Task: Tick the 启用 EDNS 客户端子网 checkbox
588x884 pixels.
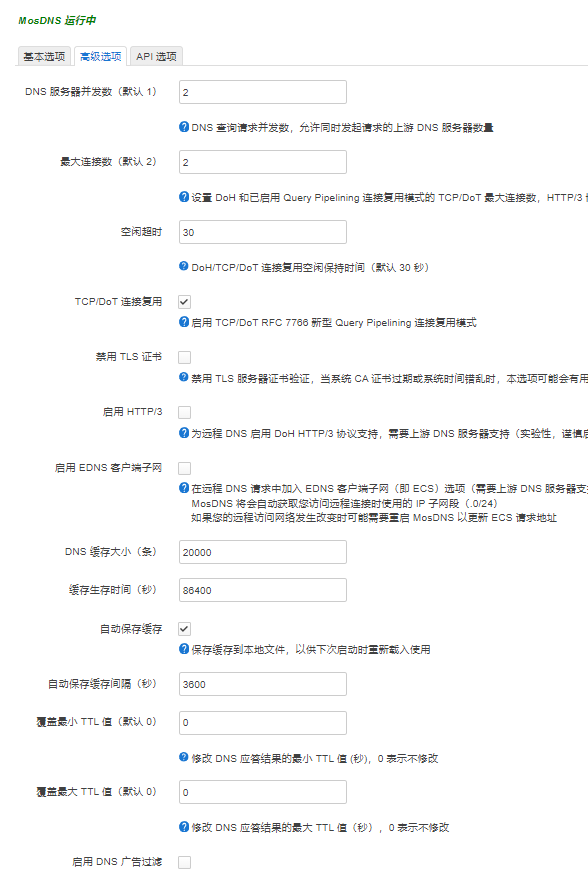Action: pos(184,468)
